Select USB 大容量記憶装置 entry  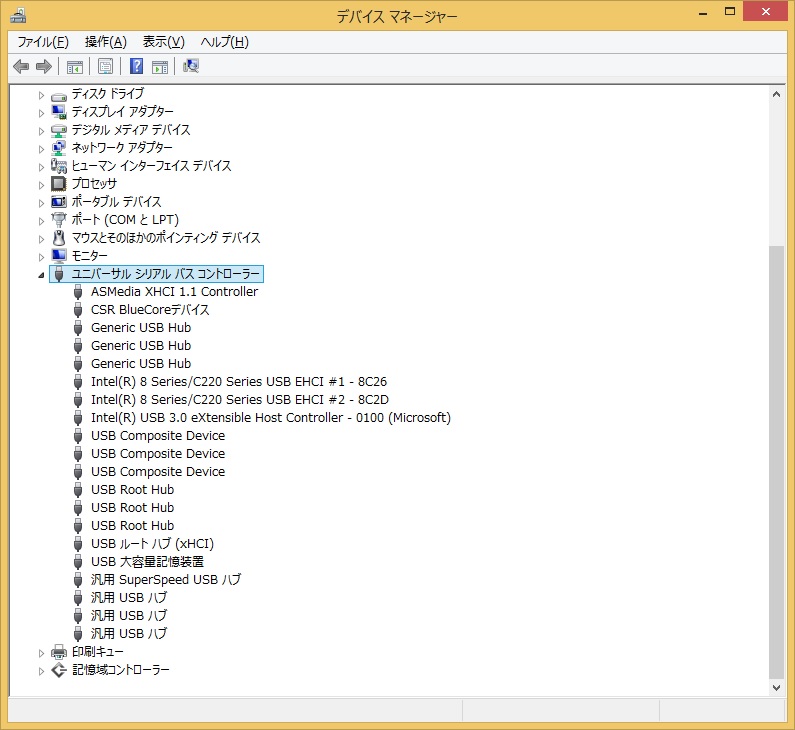point(148,562)
